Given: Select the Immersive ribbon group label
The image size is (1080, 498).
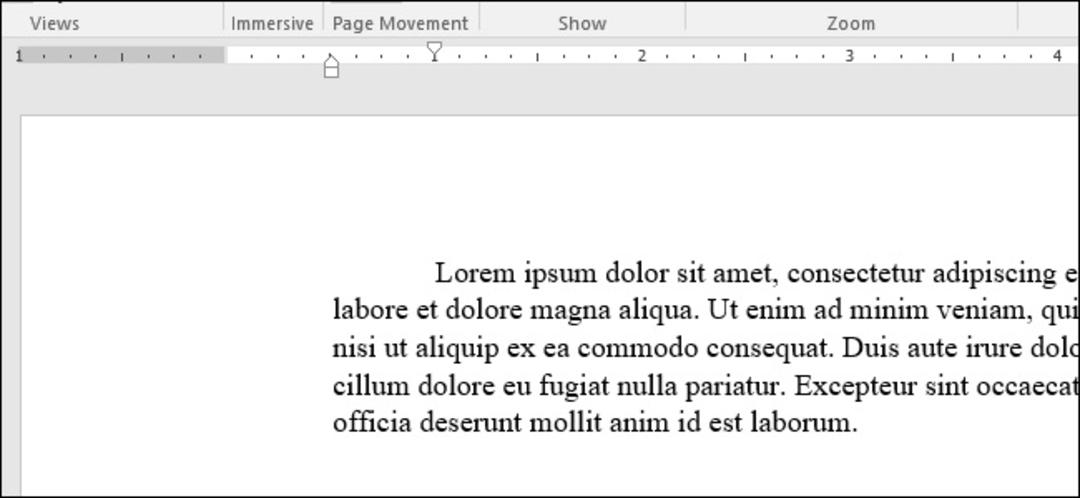Looking at the screenshot, I should coord(272,23).
